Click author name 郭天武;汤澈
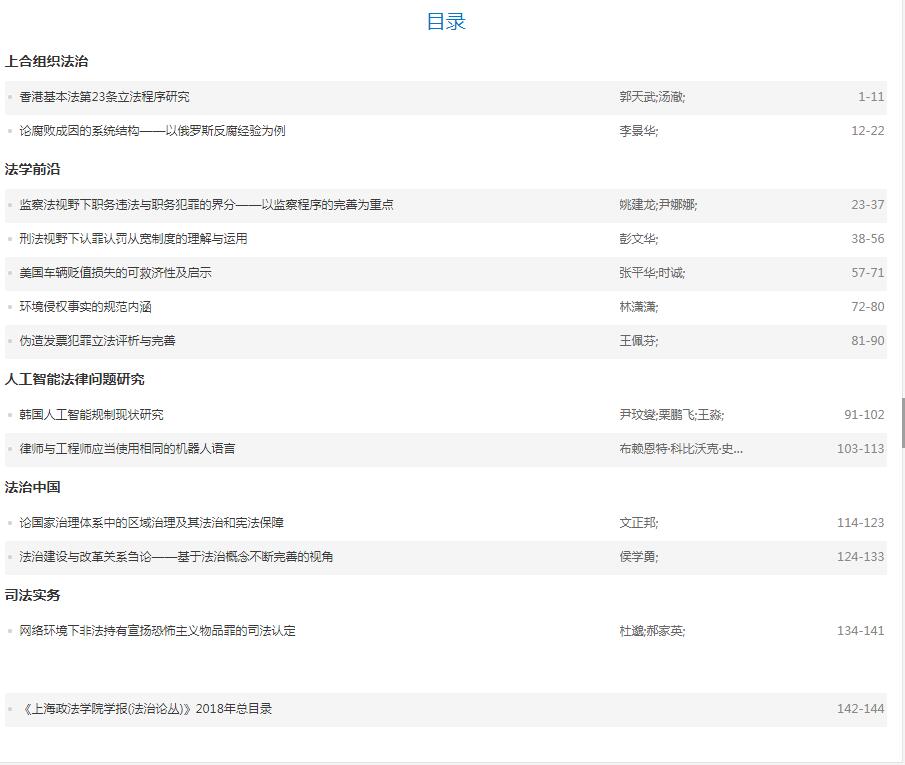Image resolution: width=905 pixels, height=765 pixels. [651, 97]
